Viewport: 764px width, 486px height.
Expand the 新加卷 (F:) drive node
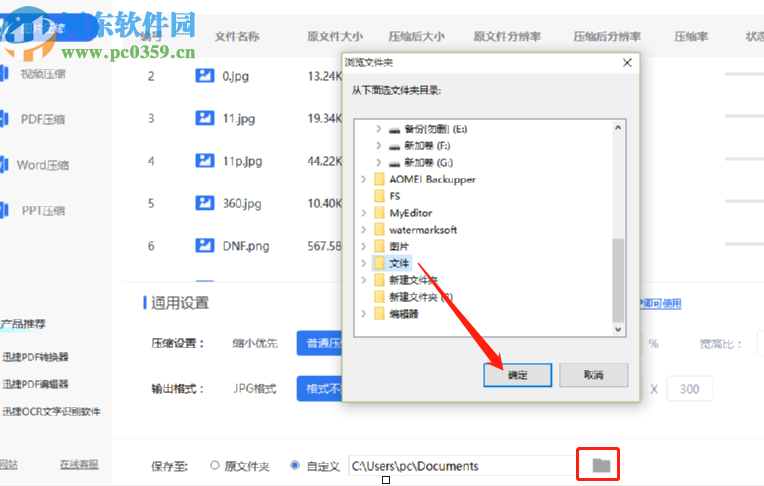coord(379,146)
